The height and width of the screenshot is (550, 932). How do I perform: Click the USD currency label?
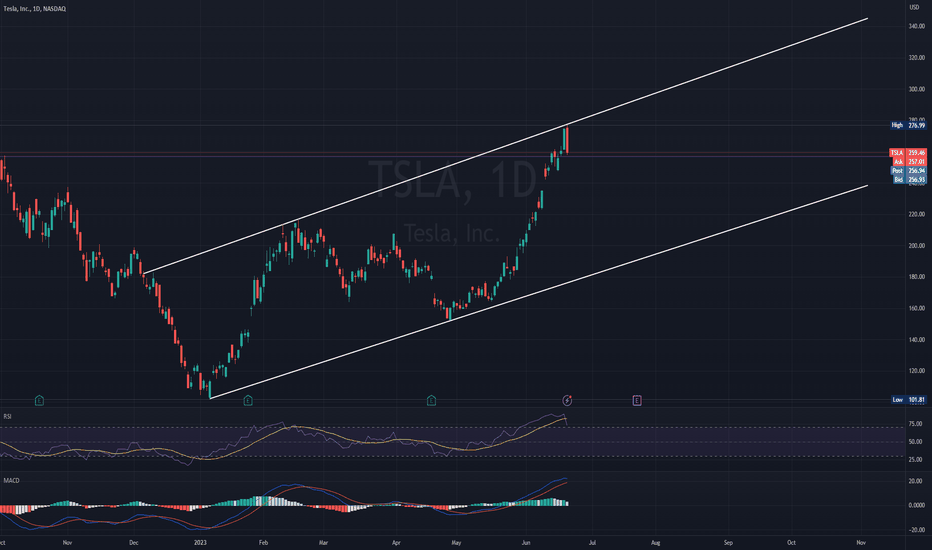pyautogui.click(x=914, y=7)
